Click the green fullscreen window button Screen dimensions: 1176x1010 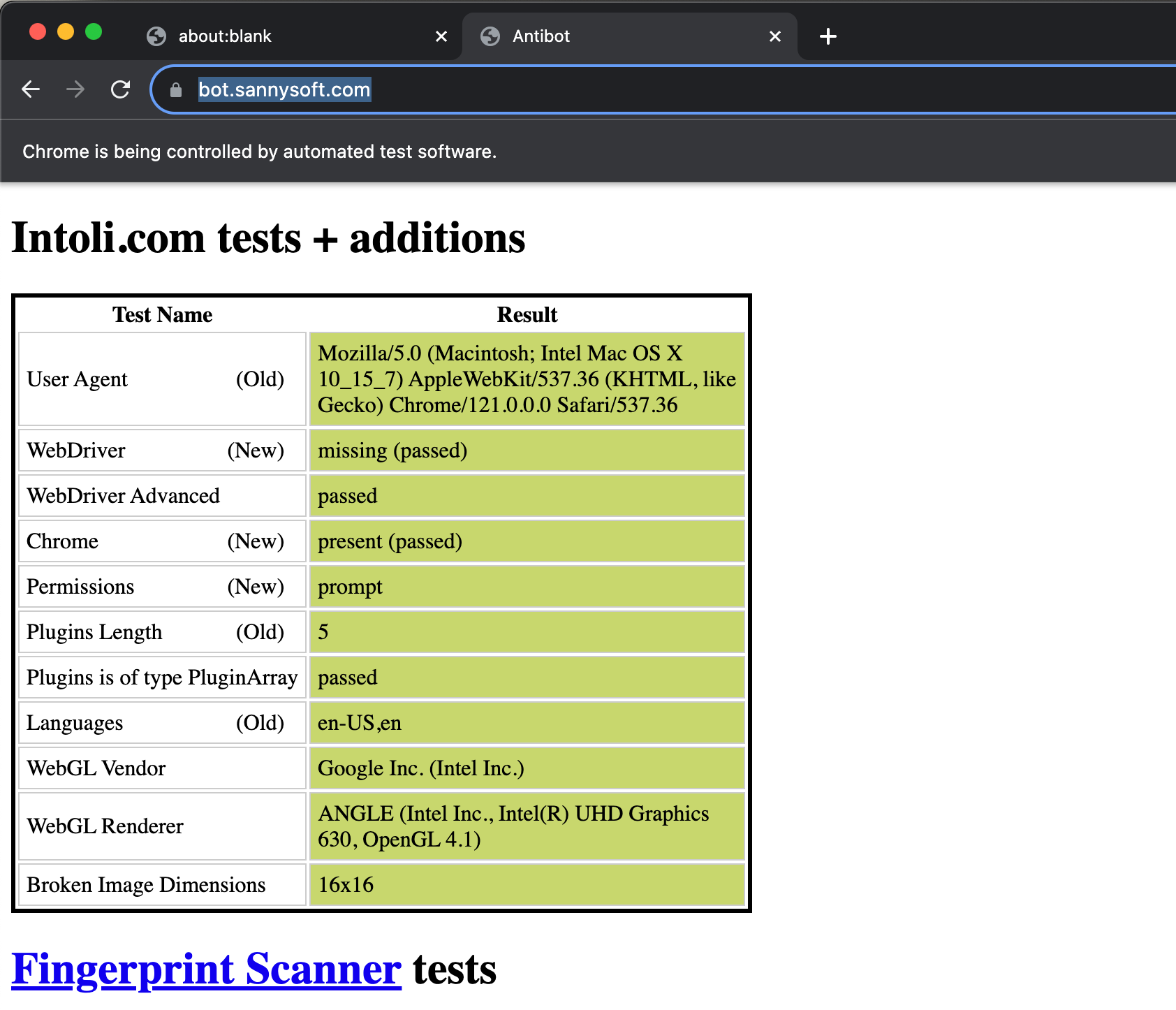coord(94,31)
